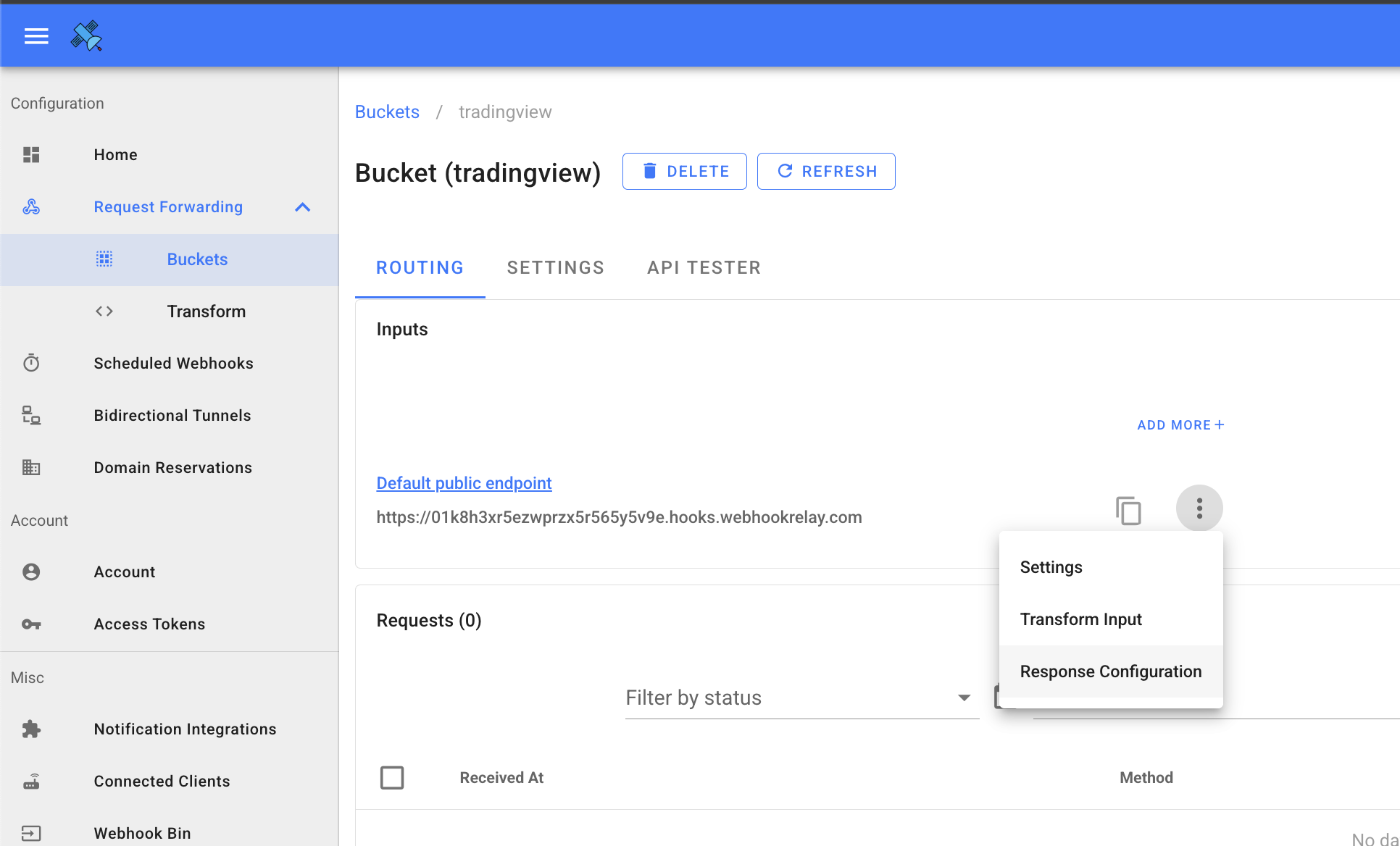Copy the endpoint URL with copy icon

click(1128, 510)
